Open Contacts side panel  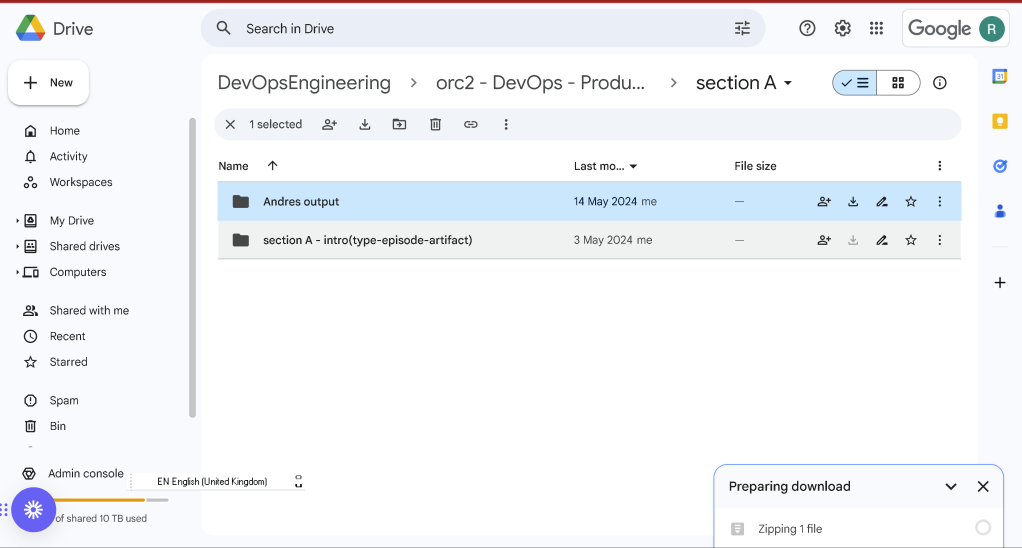[999, 211]
